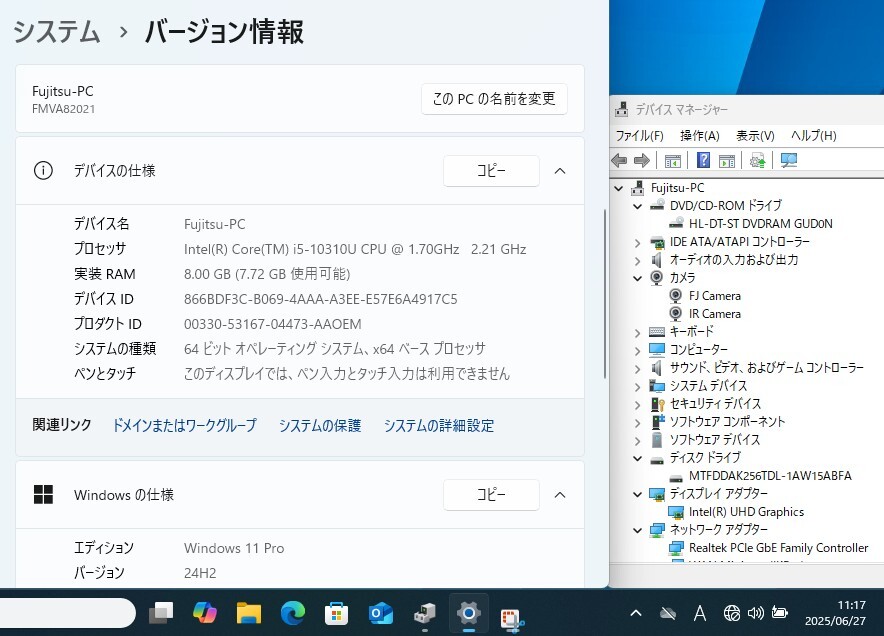Open the システムの保護 link
Screen dimensions: 884x636
(320, 426)
